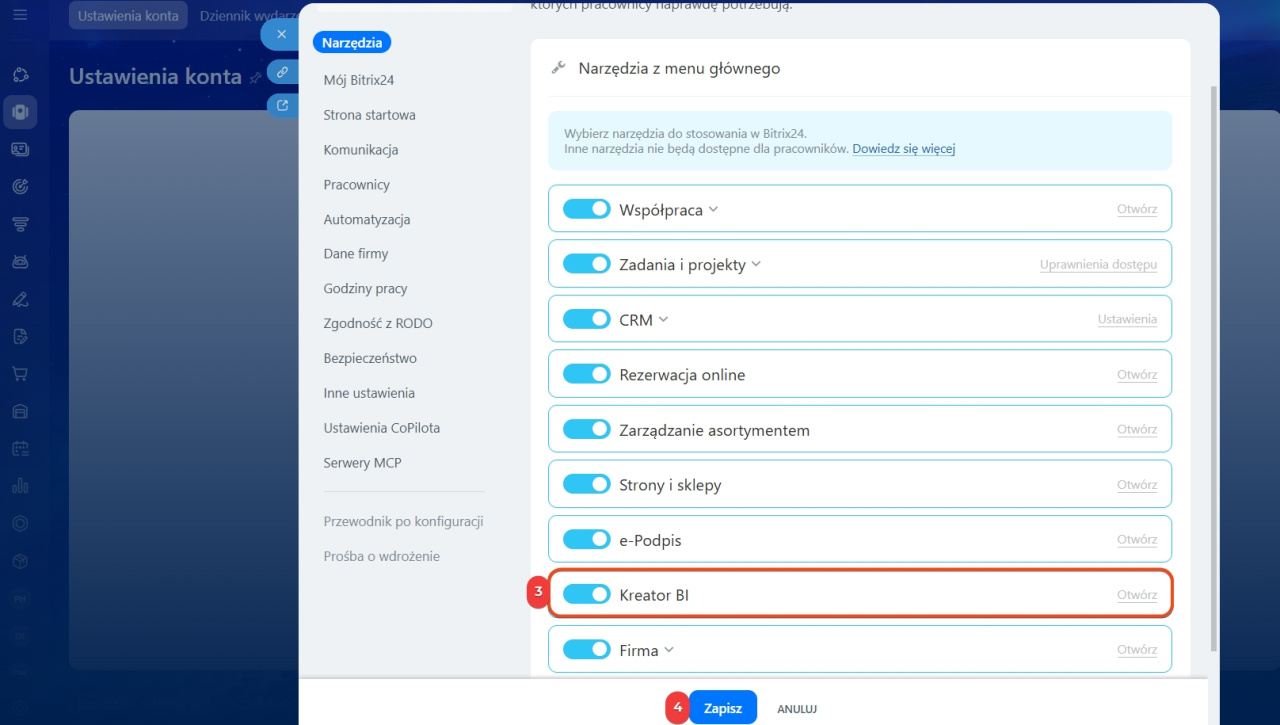The width and height of the screenshot is (1280, 725).
Task: Open the bar chart icon in sidebar
Action: [x=20, y=486]
